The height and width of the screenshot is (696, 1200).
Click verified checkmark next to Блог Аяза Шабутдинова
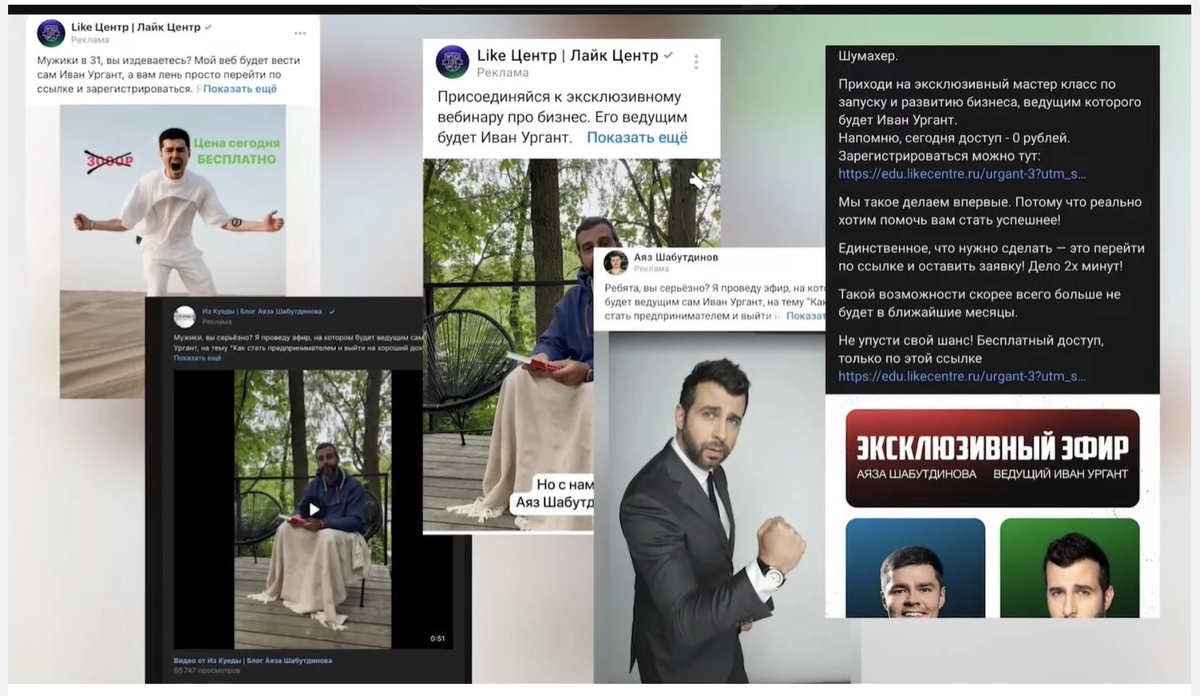(x=332, y=312)
